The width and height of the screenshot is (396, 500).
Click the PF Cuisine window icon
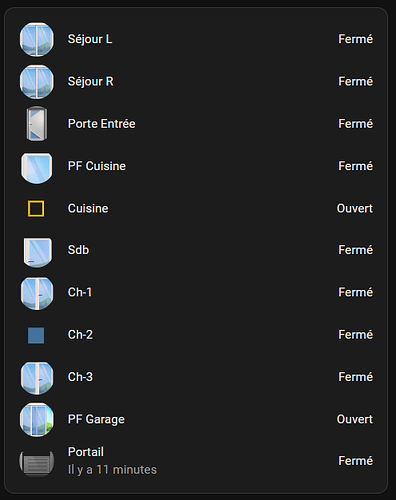37,168
